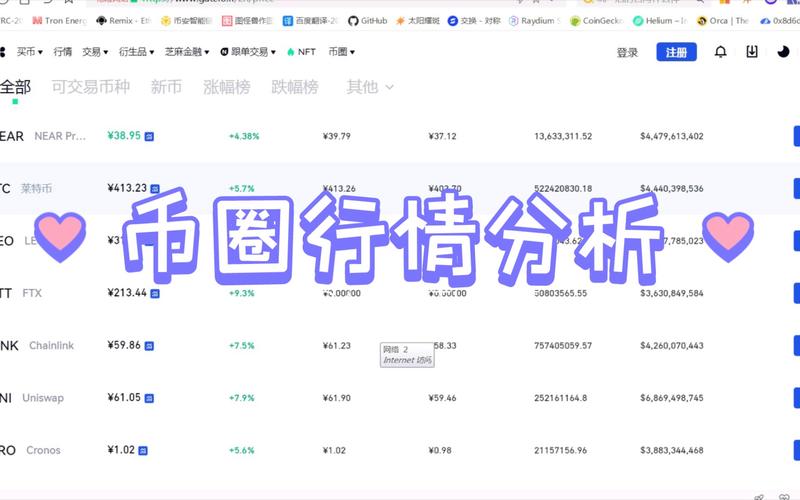Image resolution: width=800 pixels, height=500 pixels.
Task: Expand the 交易 dropdown menu
Action: pyautogui.click(x=95, y=52)
